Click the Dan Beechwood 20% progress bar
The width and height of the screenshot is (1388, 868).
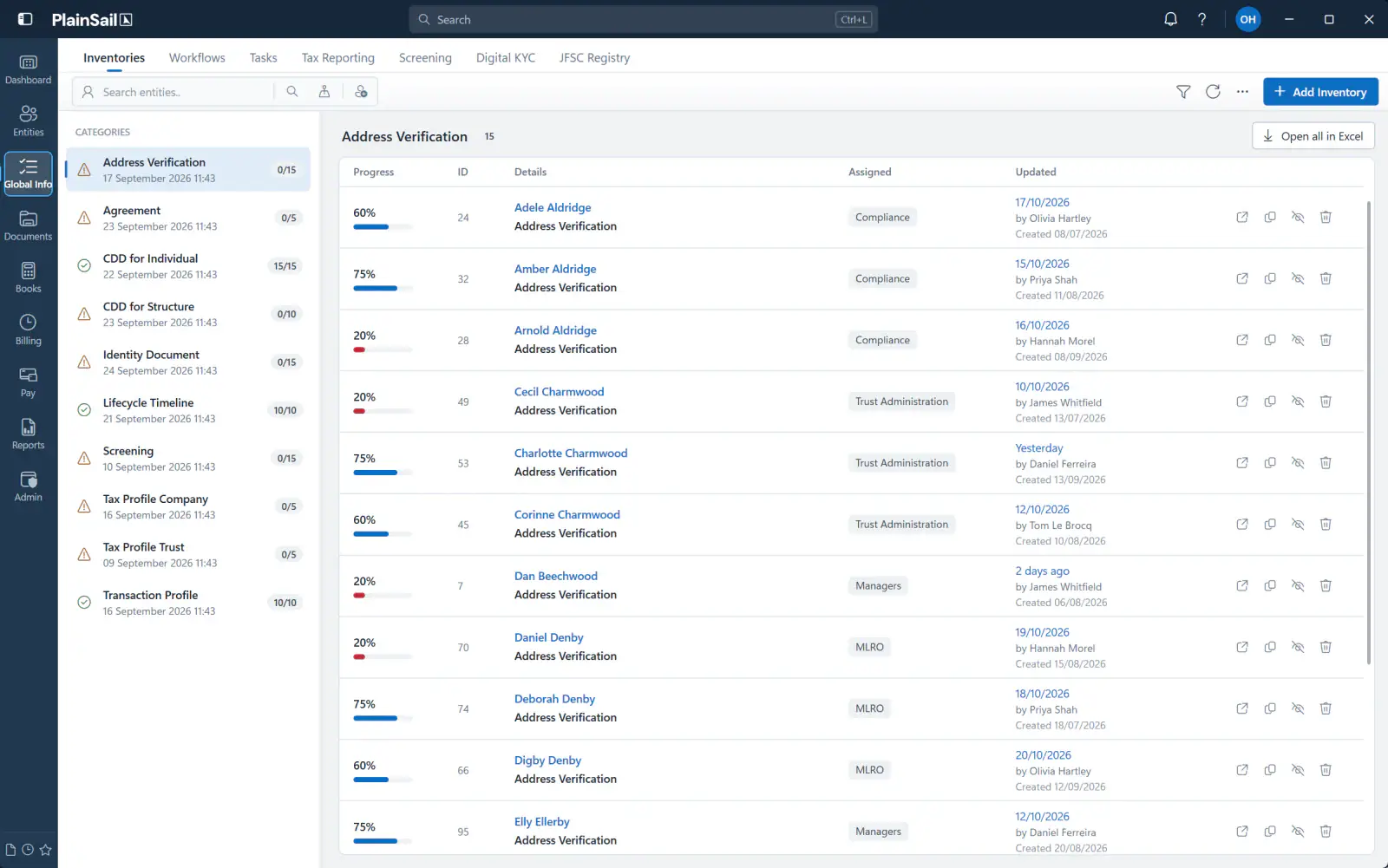coord(383,596)
